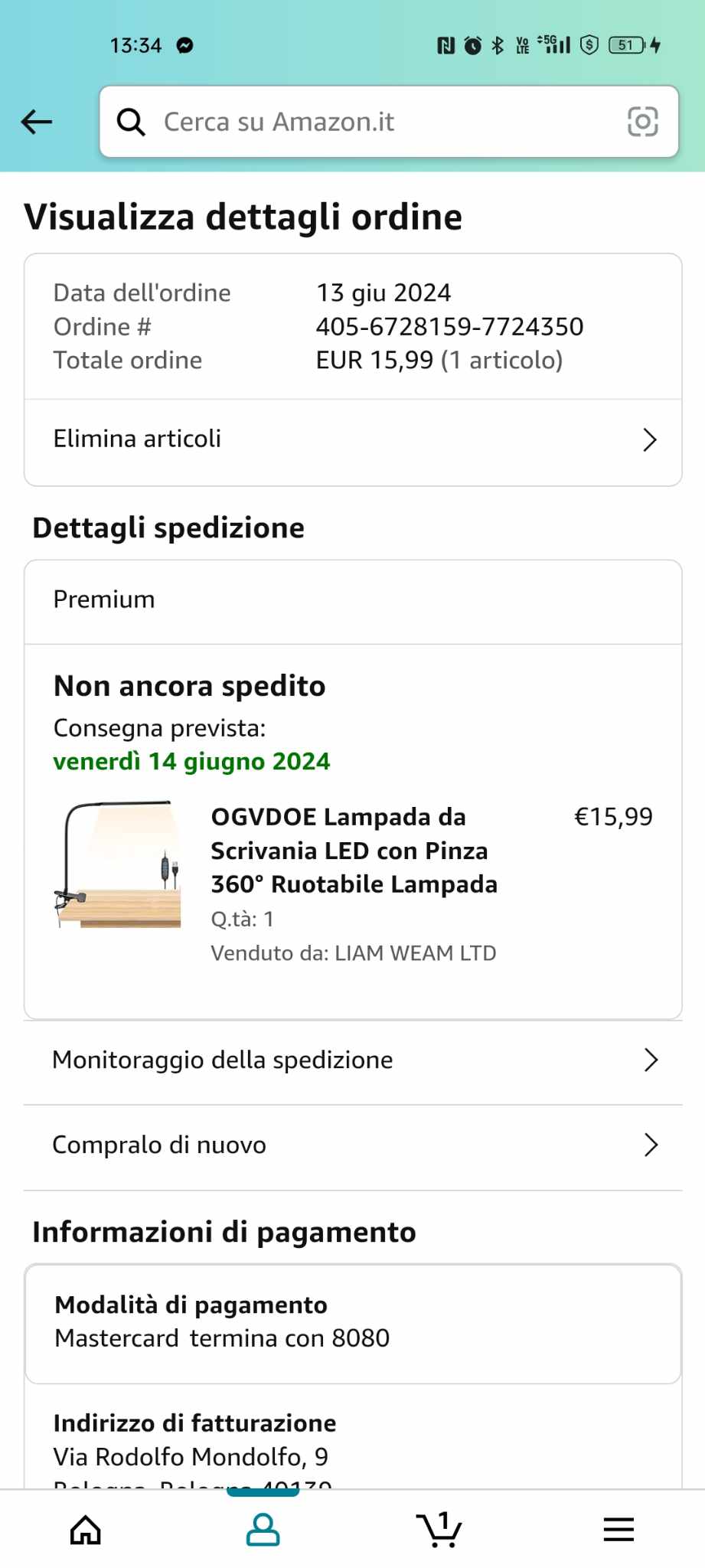Open the OGVDOE Lampada product title link
Viewport: 705px width, 1568px height.
354,851
